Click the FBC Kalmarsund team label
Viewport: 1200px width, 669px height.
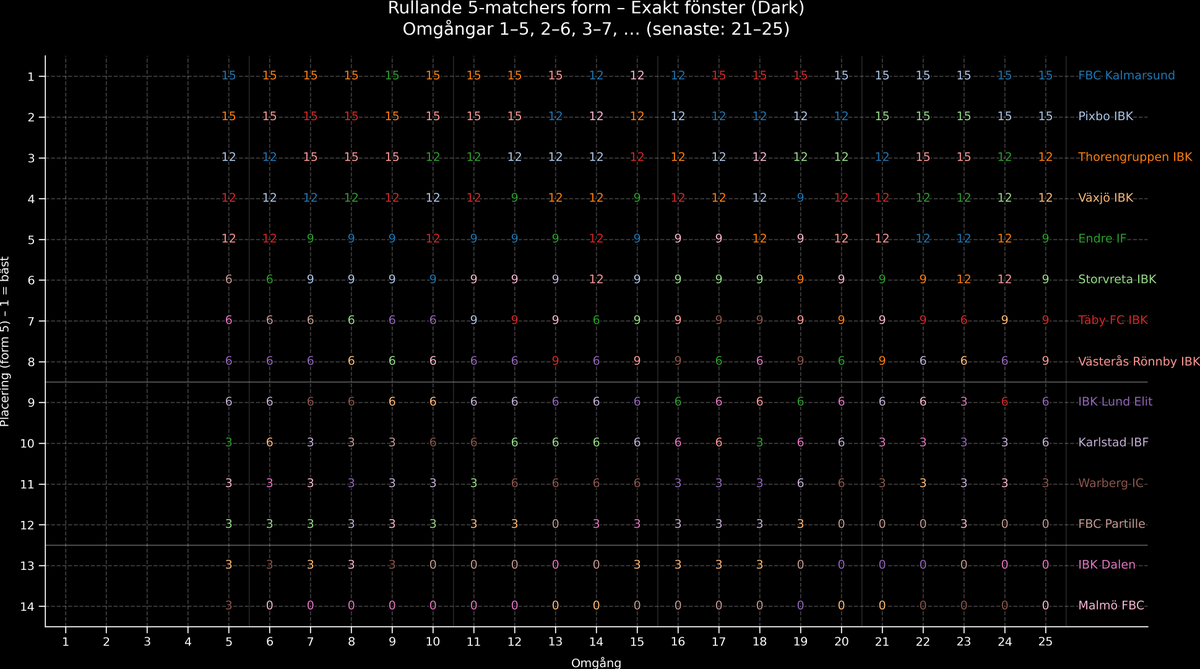(1126, 76)
